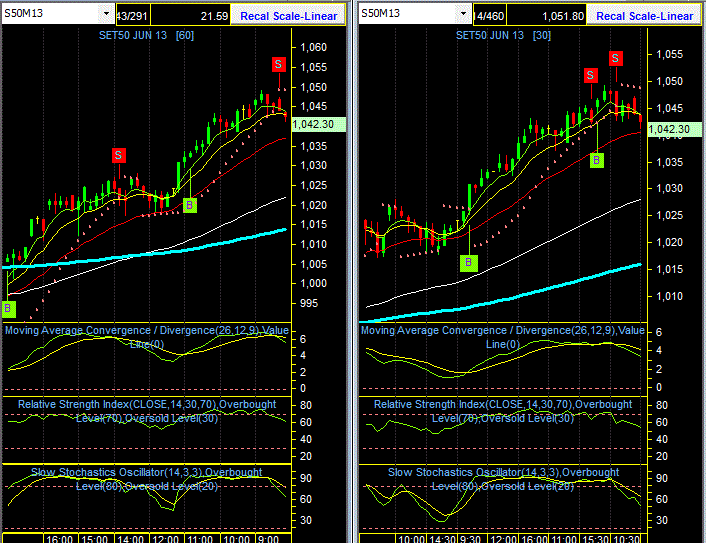Image resolution: width=706 pixels, height=543 pixels.
Task: Click Recal Scale-Linear button on right chart
Action: click(x=644, y=16)
